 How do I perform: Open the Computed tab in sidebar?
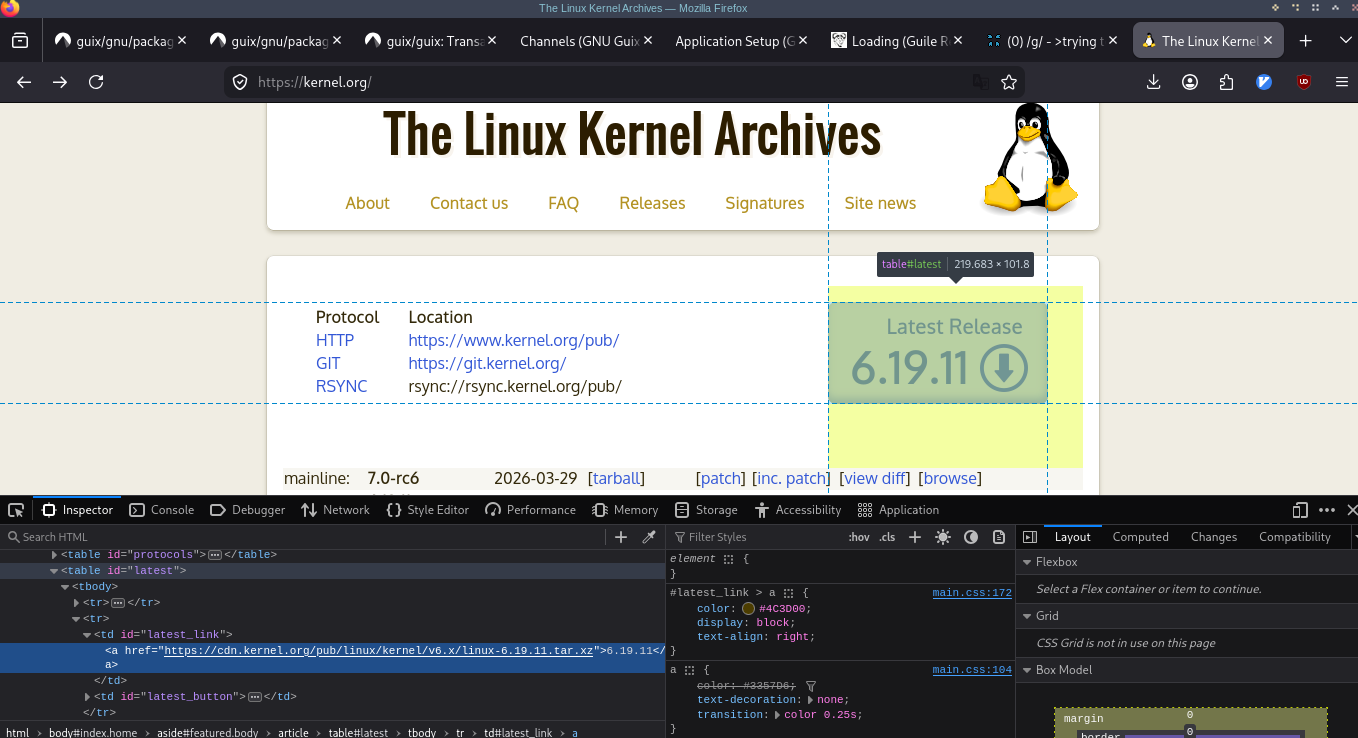[x=1140, y=537]
